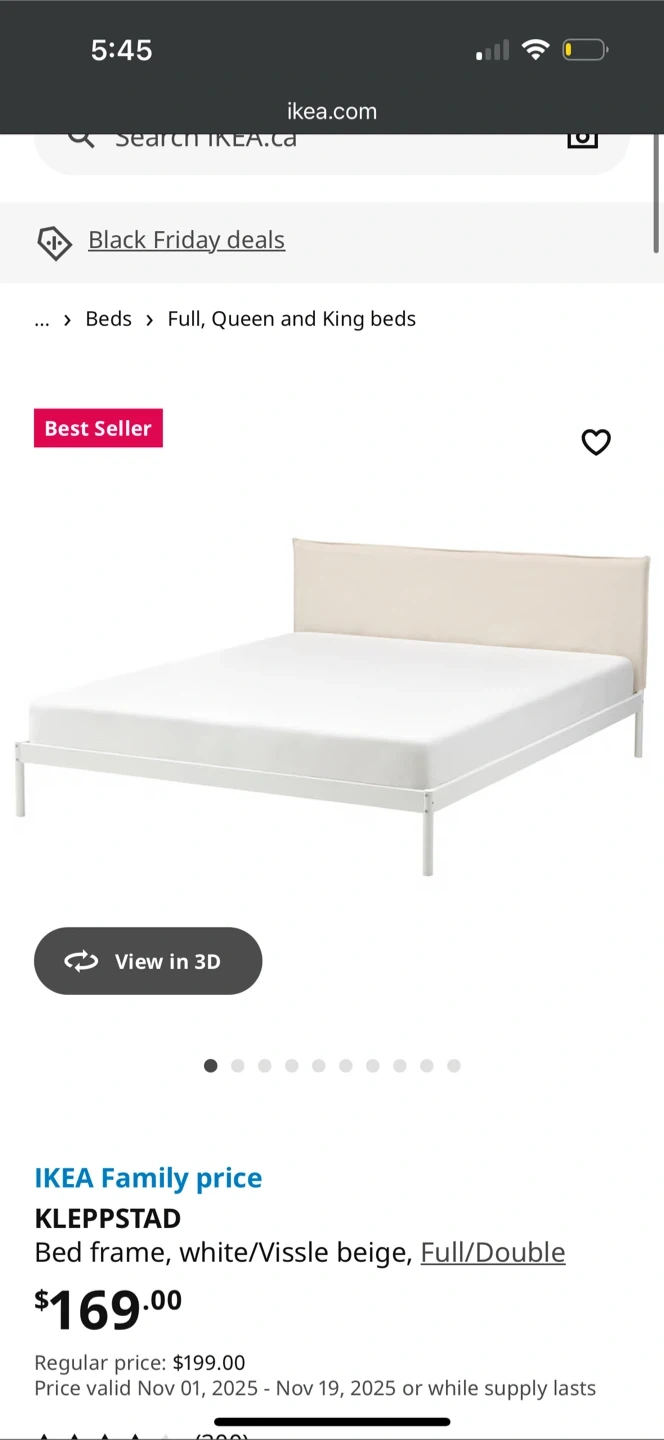Open the Black Friday deals link
The image size is (664, 1440).
pyautogui.click(x=187, y=240)
